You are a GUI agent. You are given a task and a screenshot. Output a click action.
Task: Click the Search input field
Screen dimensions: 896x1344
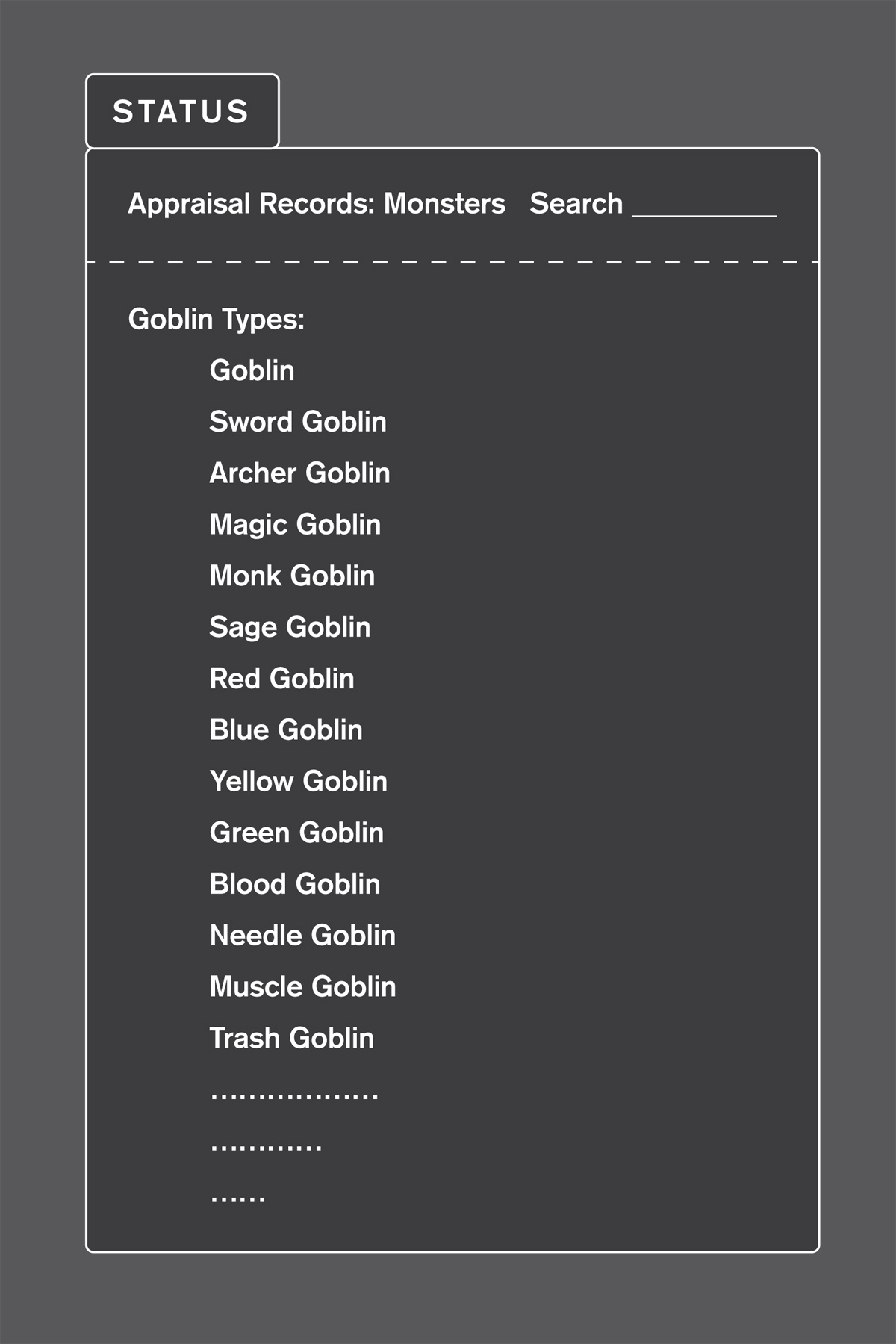[x=704, y=205]
